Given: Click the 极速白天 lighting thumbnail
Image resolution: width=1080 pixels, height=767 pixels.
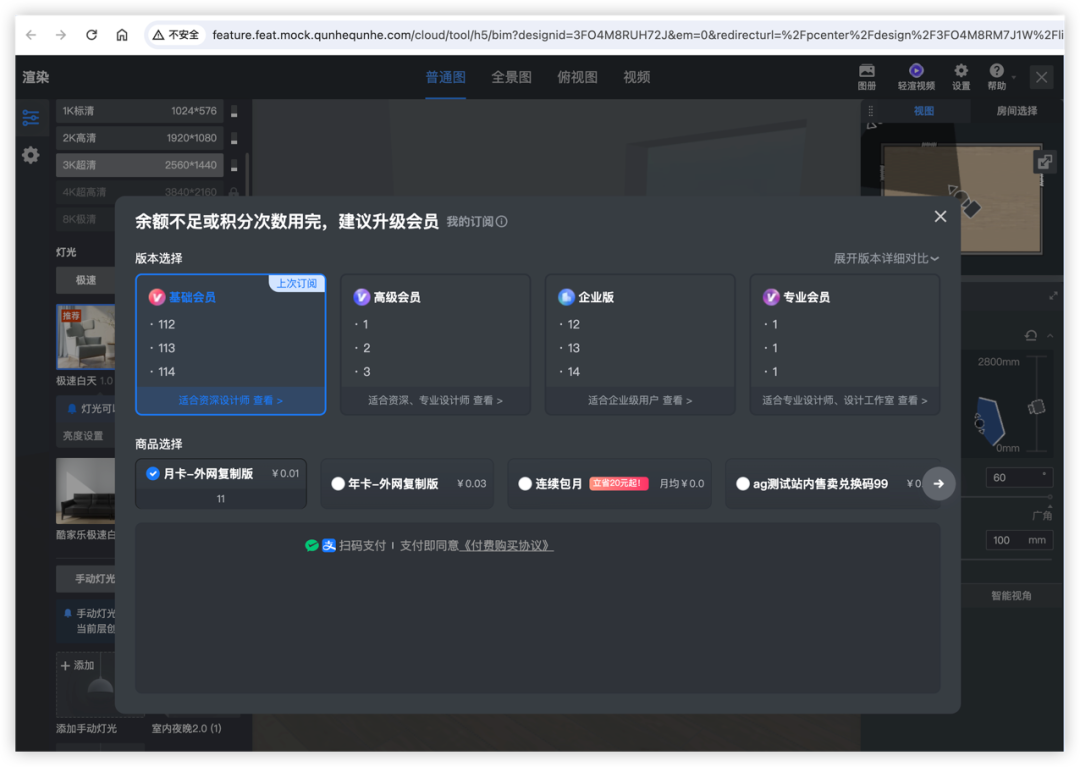Looking at the screenshot, I should tap(86, 337).
